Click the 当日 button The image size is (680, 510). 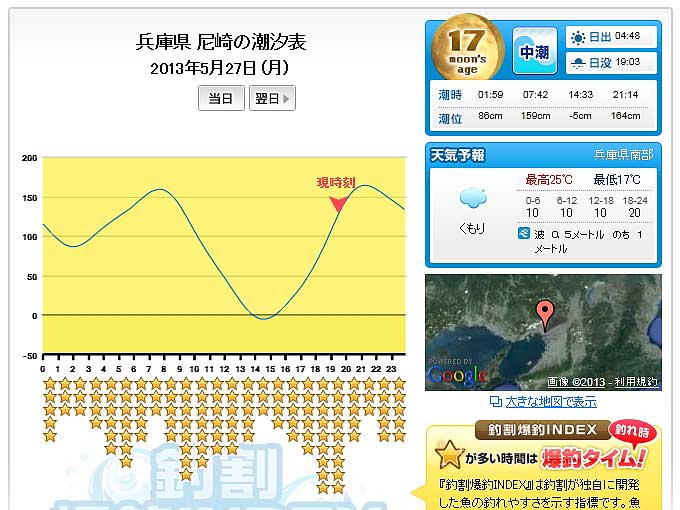(221, 98)
